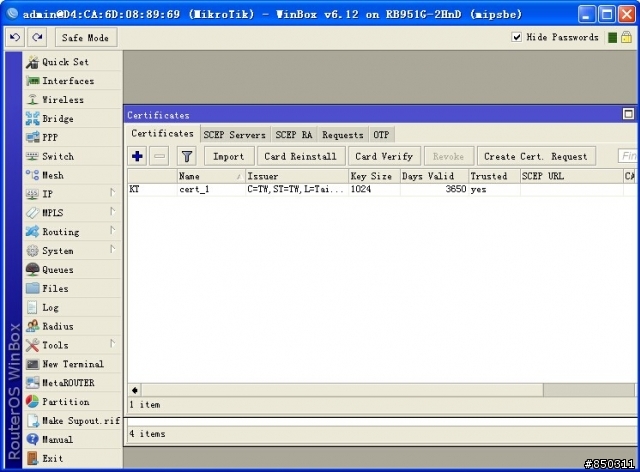Open the Manual
Image resolution: width=640 pixels, height=472 pixels.
click(x=73, y=439)
